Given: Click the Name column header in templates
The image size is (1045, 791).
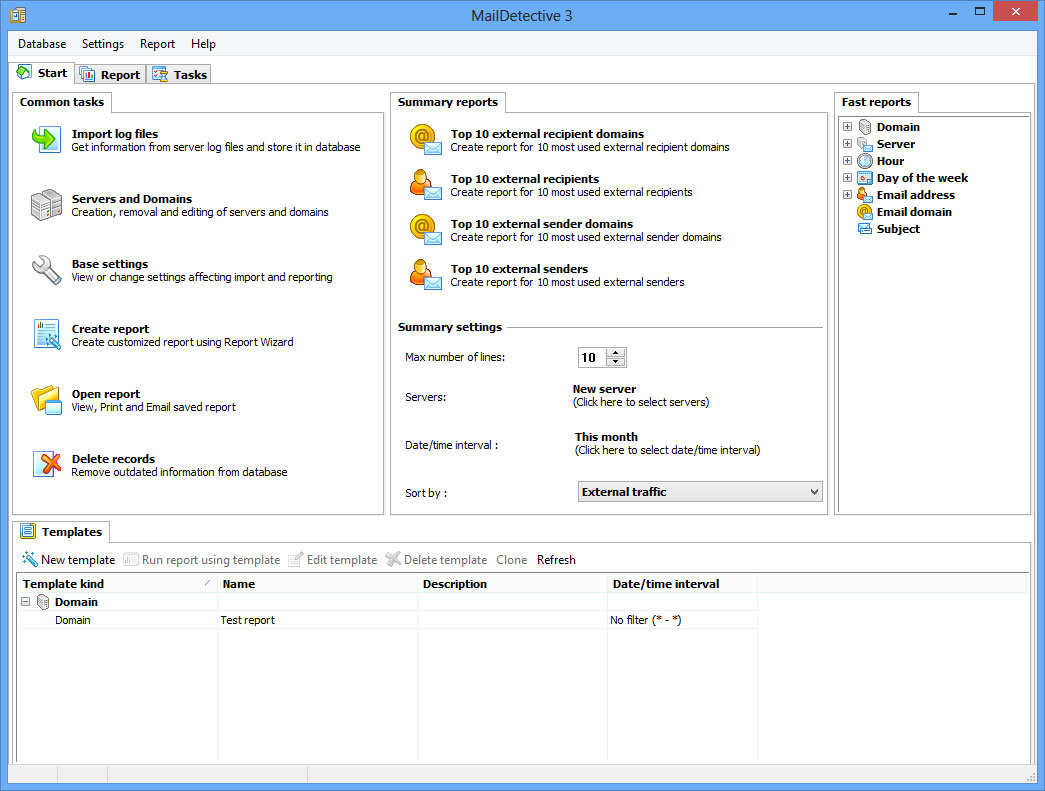Looking at the screenshot, I should [x=317, y=584].
